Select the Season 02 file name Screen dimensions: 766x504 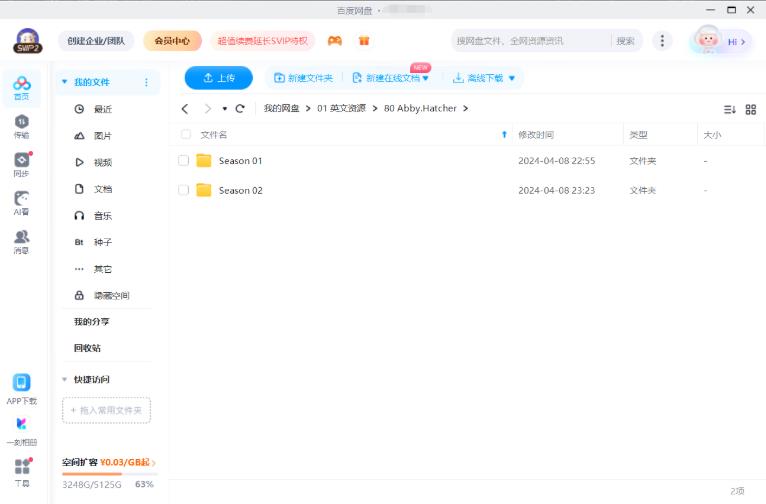click(240, 190)
